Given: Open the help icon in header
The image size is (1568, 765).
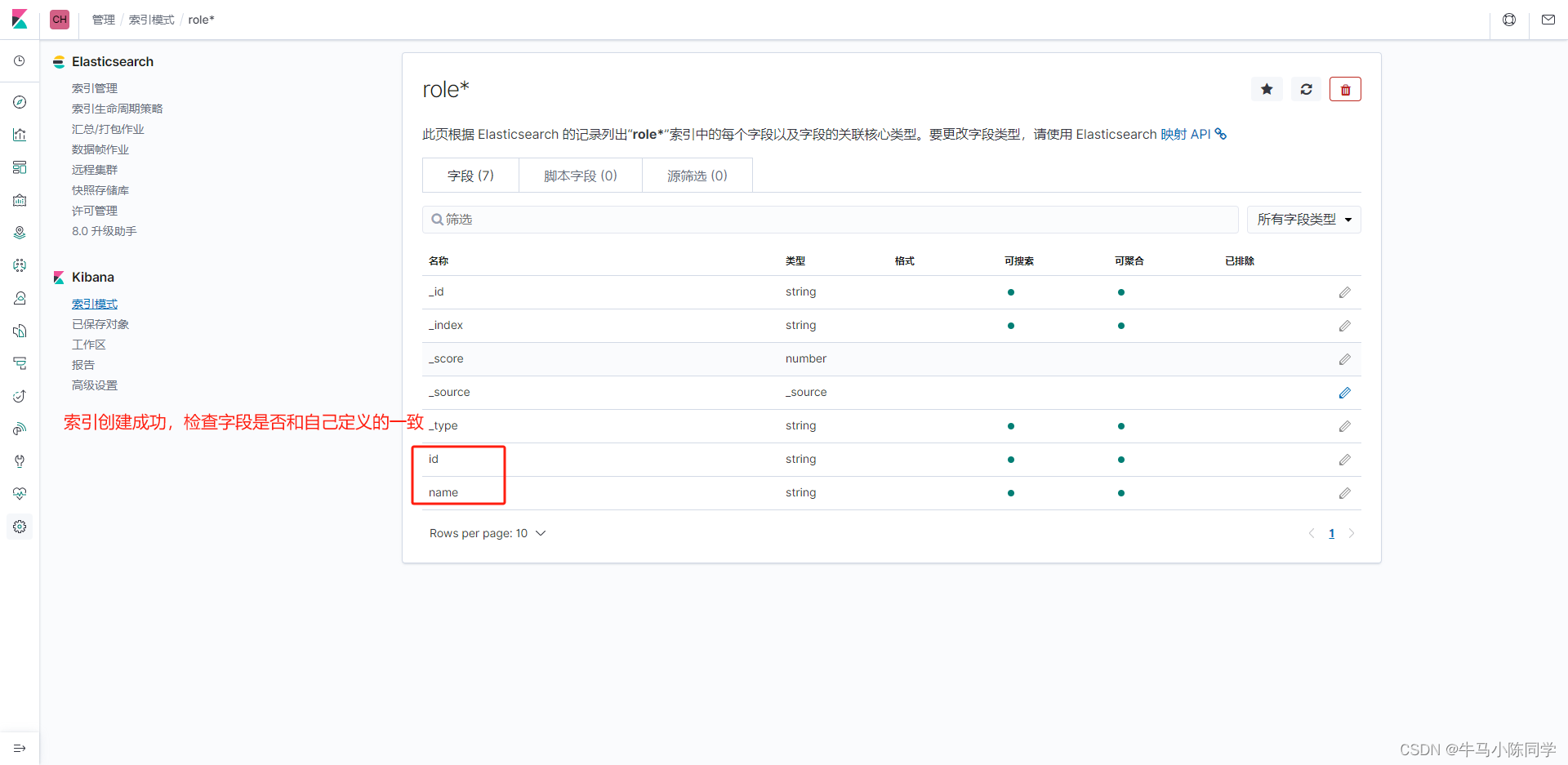Looking at the screenshot, I should (x=1509, y=20).
